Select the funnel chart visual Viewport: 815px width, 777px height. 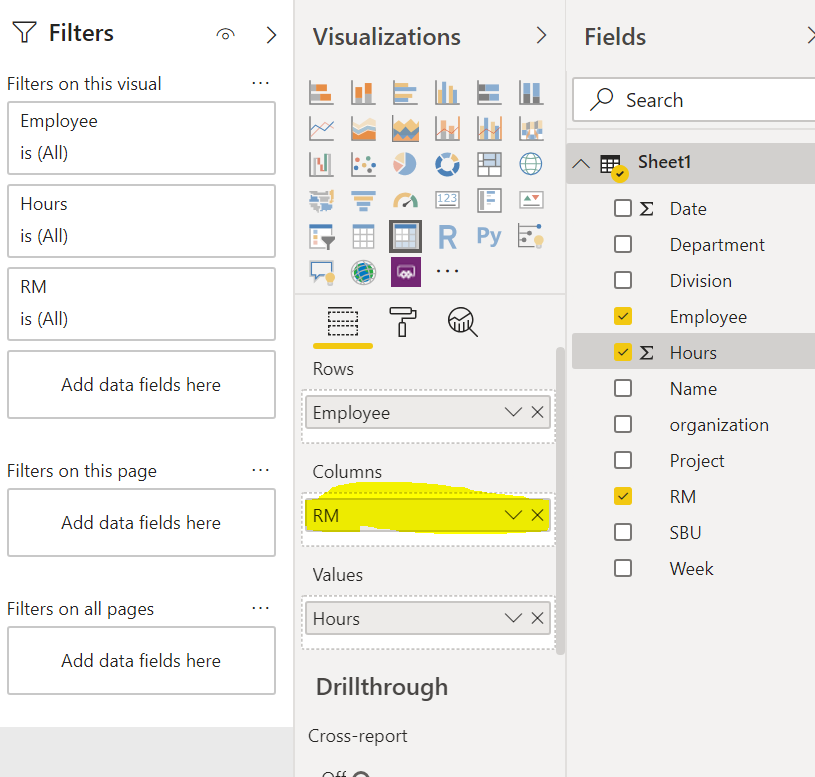363,200
